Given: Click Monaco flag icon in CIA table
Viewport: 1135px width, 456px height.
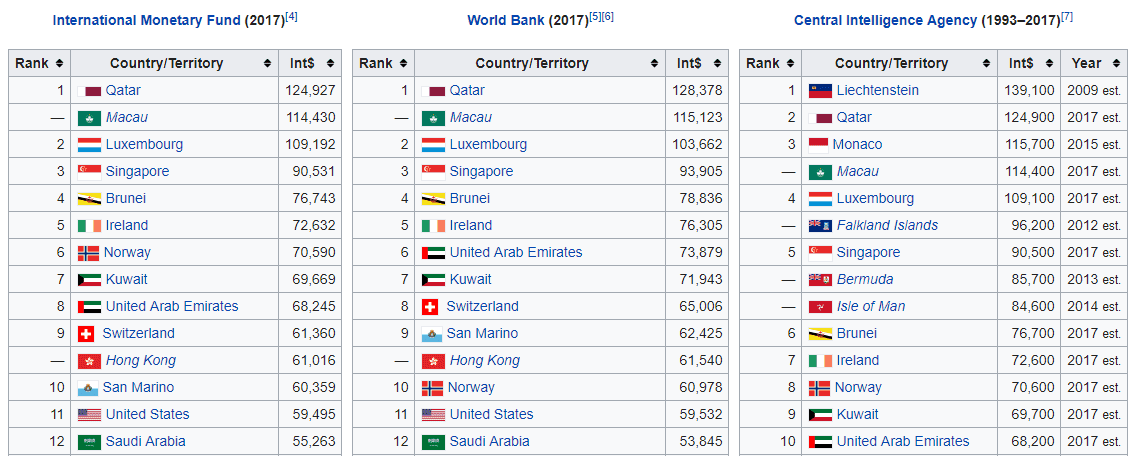Looking at the screenshot, I should coord(818,145).
